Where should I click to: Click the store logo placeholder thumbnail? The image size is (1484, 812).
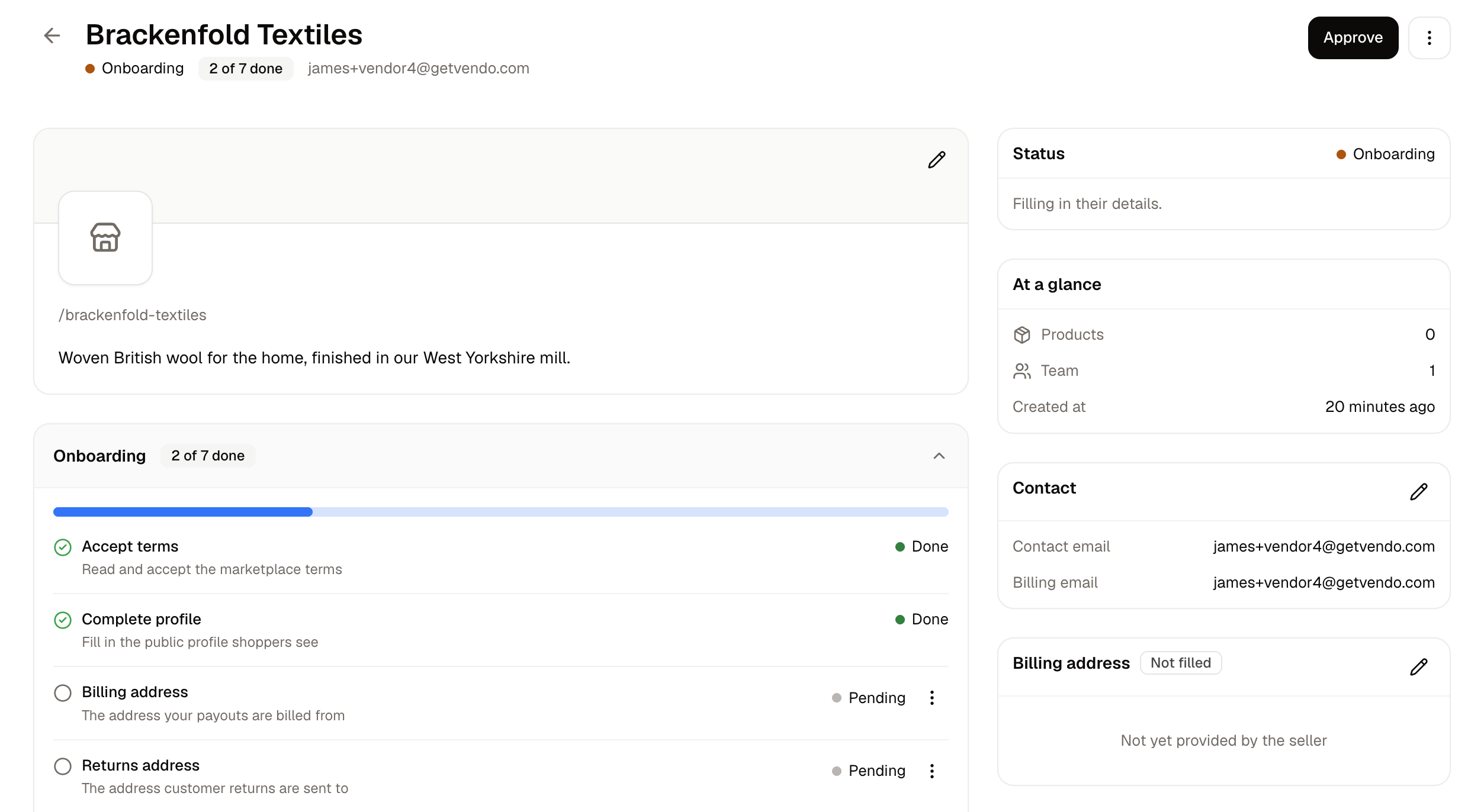click(105, 237)
